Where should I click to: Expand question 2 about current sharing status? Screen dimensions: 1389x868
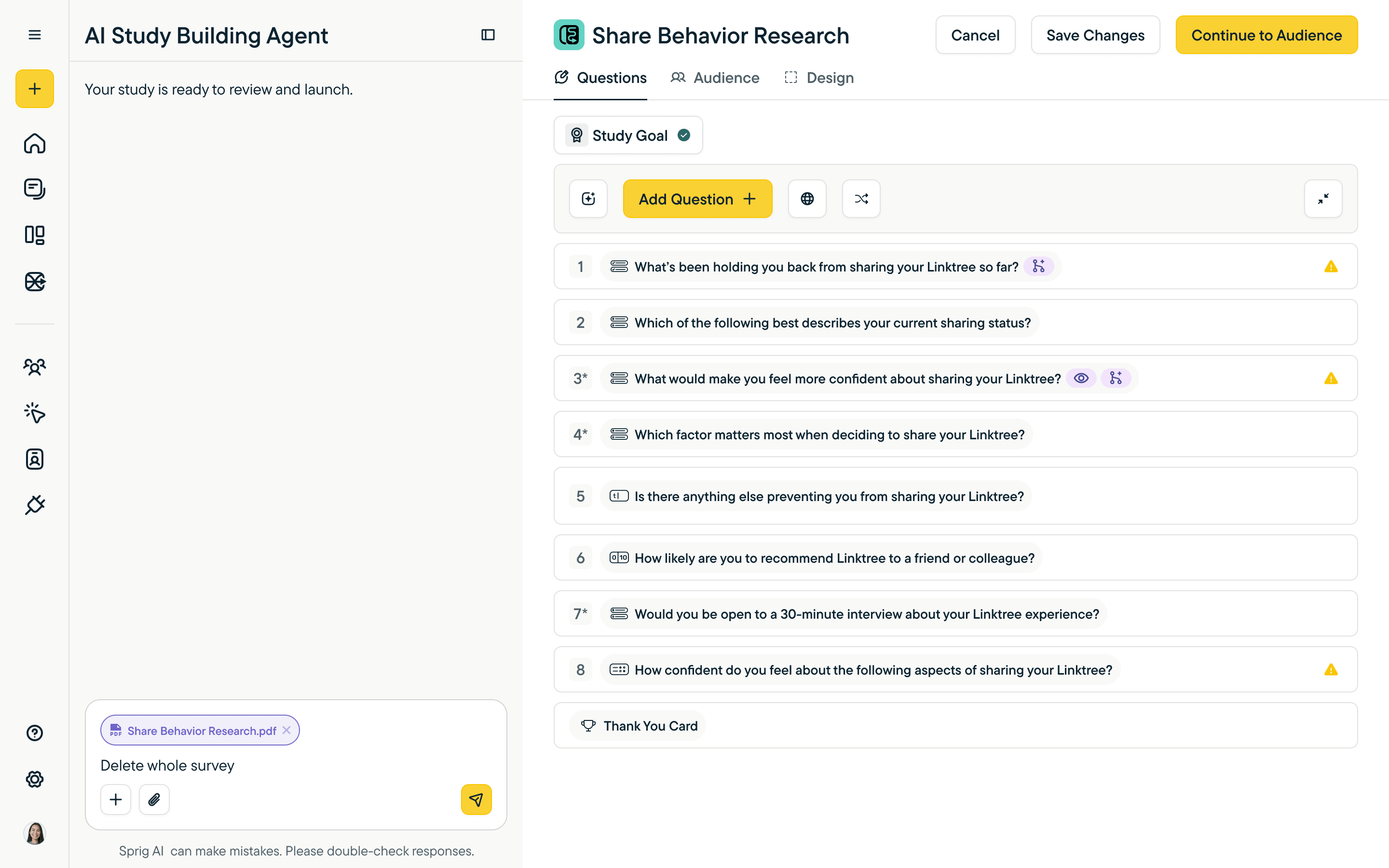click(955, 322)
